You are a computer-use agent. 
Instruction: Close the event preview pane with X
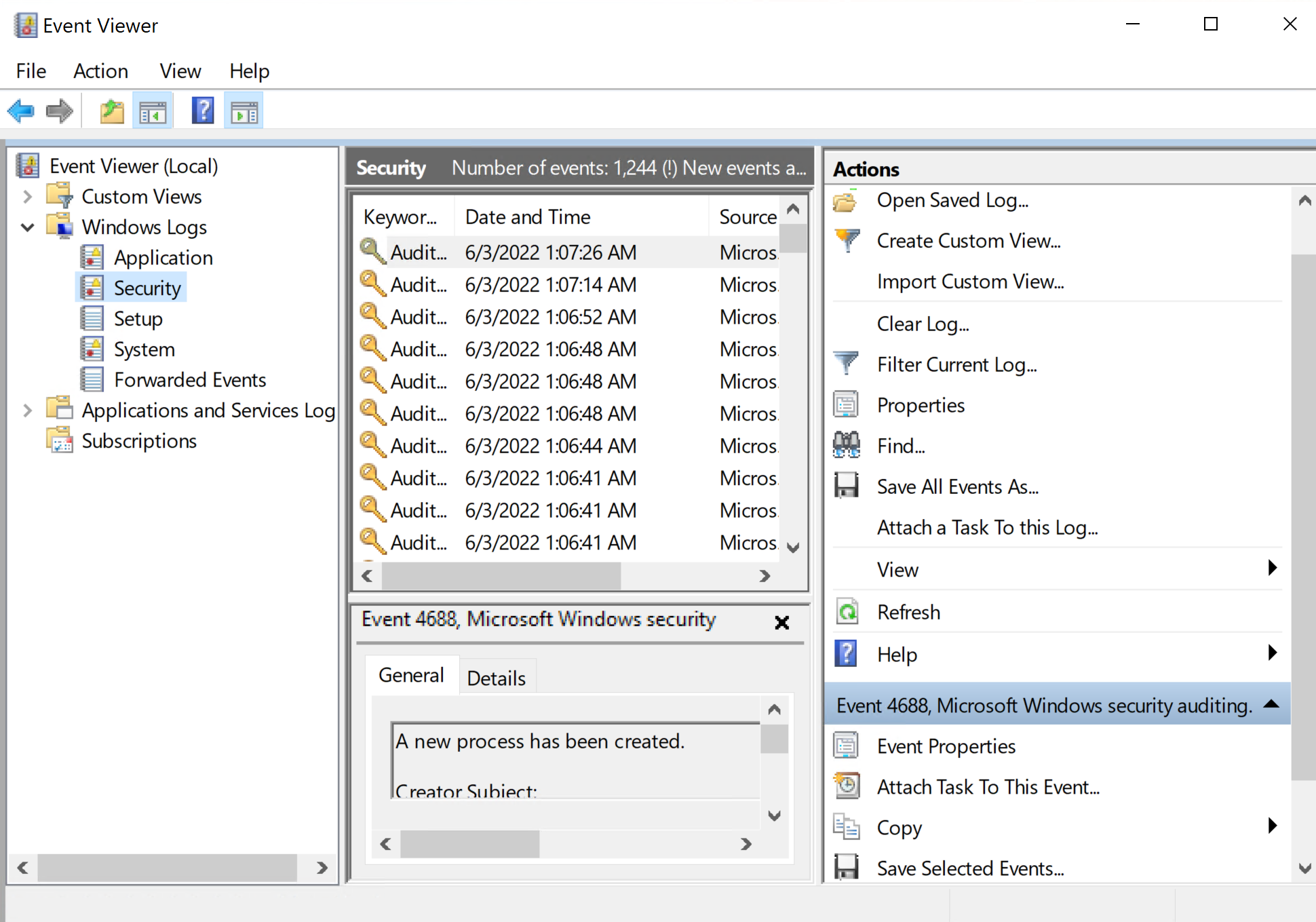[781, 622]
